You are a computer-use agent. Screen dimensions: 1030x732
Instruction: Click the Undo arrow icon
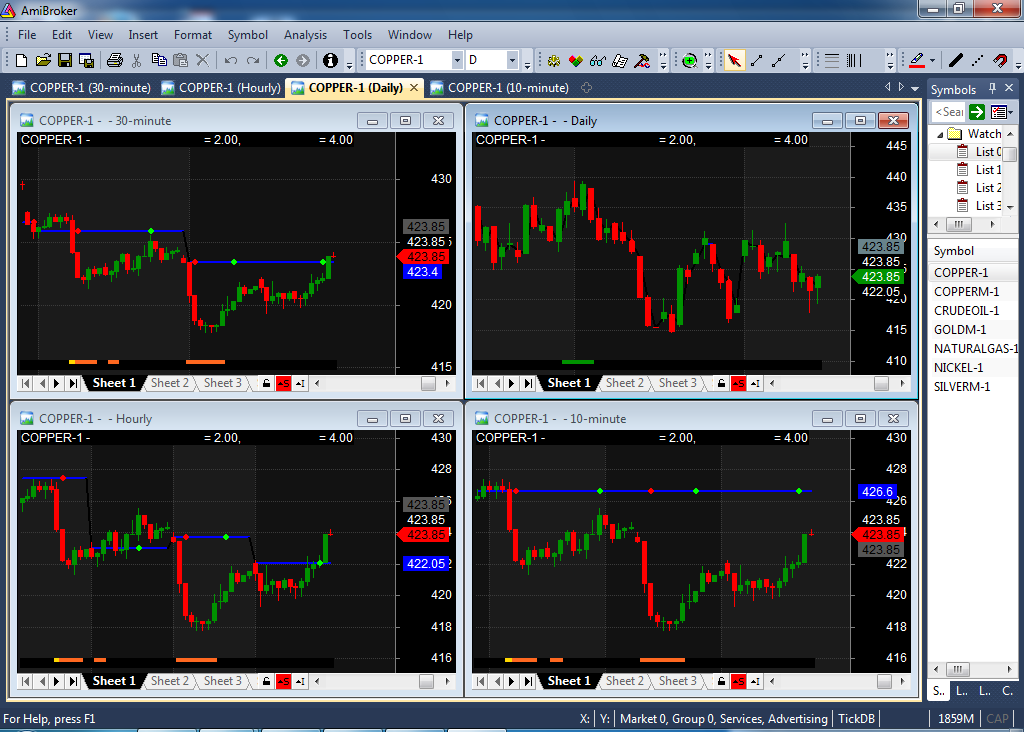[x=231, y=60]
